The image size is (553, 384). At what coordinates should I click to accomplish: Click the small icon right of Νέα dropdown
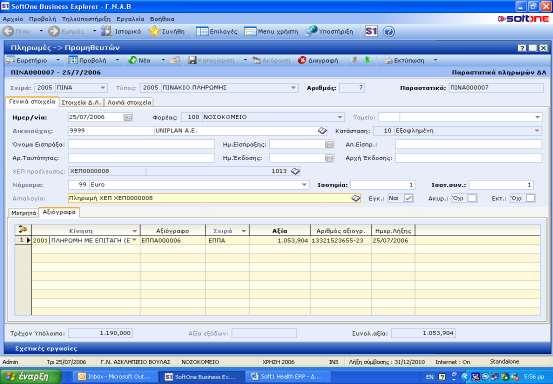coord(175,61)
